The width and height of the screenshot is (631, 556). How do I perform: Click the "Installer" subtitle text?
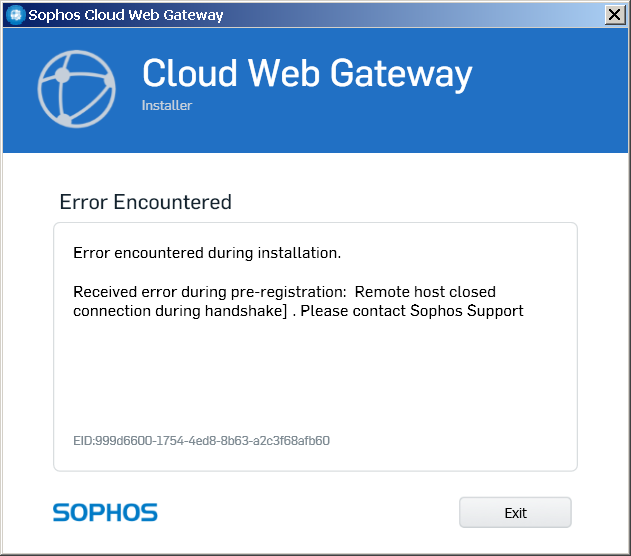coord(167,105)
